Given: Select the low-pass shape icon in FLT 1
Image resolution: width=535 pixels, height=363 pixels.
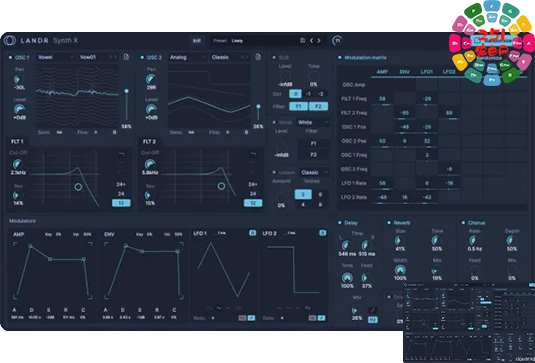Looking at the screenshot, I should [x=121, y=155].
